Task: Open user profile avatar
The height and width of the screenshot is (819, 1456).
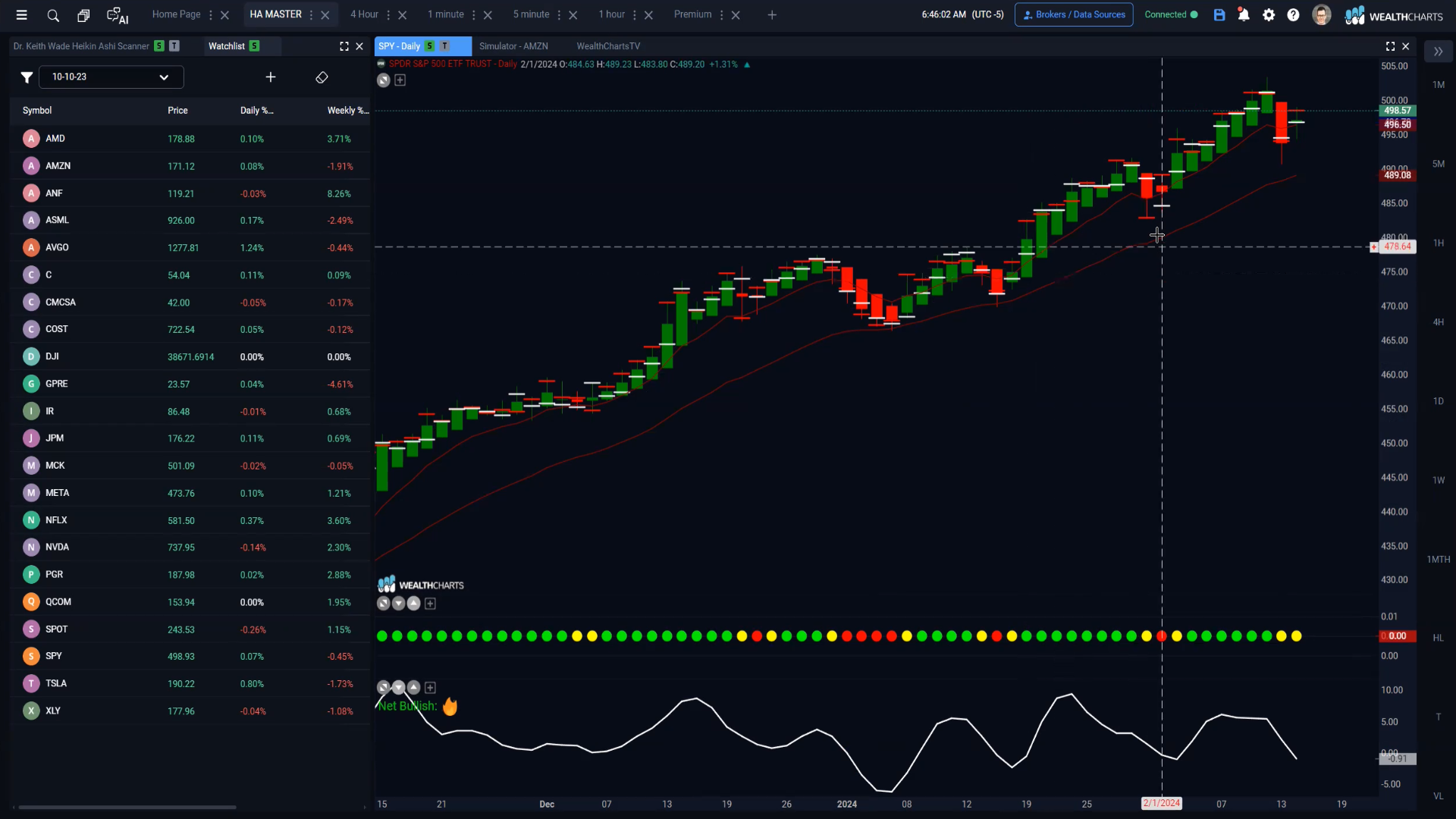Action: [1322, 15]
